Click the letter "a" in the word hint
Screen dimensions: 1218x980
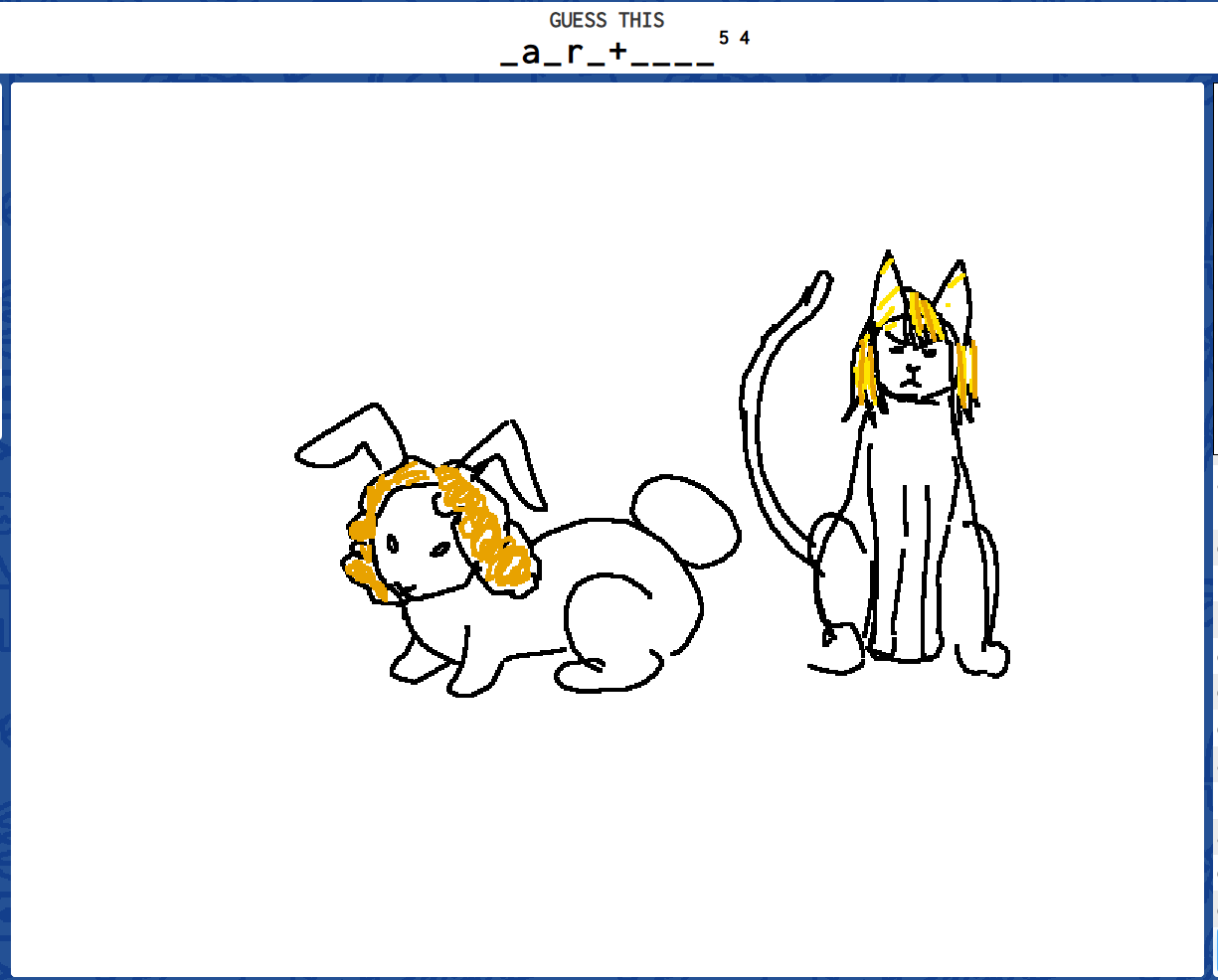(x=531, y=52)
